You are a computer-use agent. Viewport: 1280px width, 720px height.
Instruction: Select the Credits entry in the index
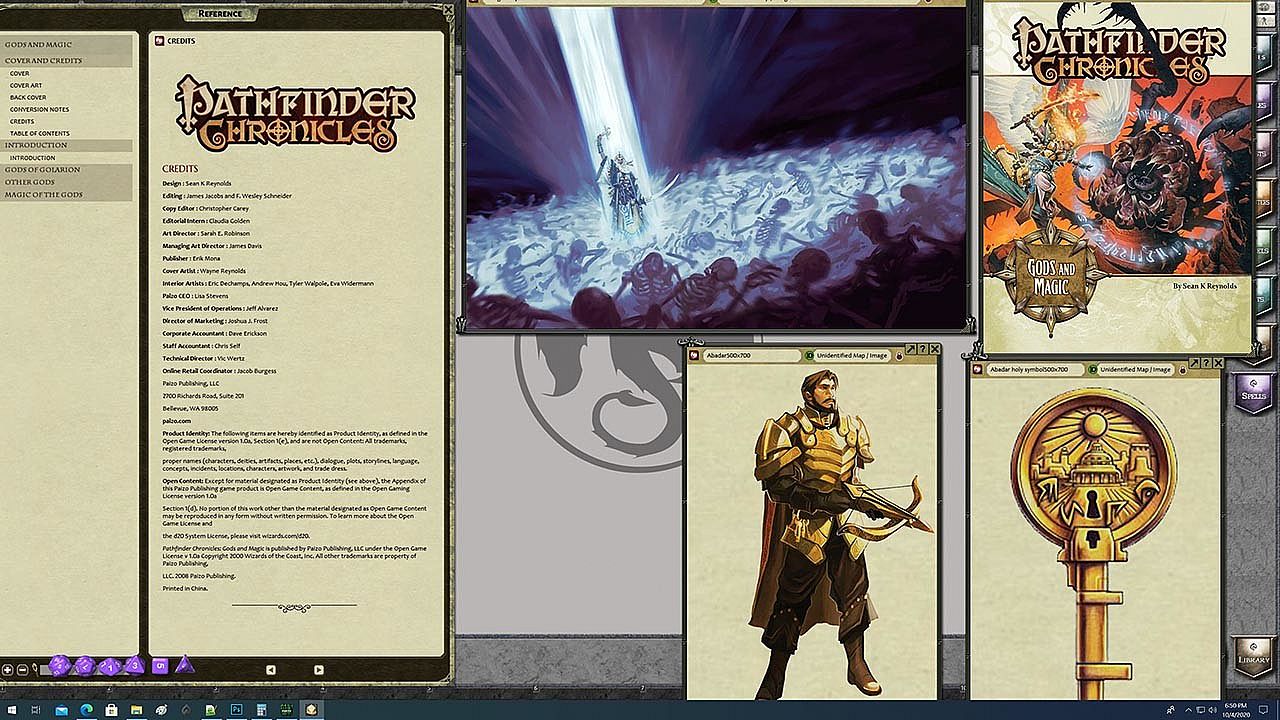coord(22,121)
